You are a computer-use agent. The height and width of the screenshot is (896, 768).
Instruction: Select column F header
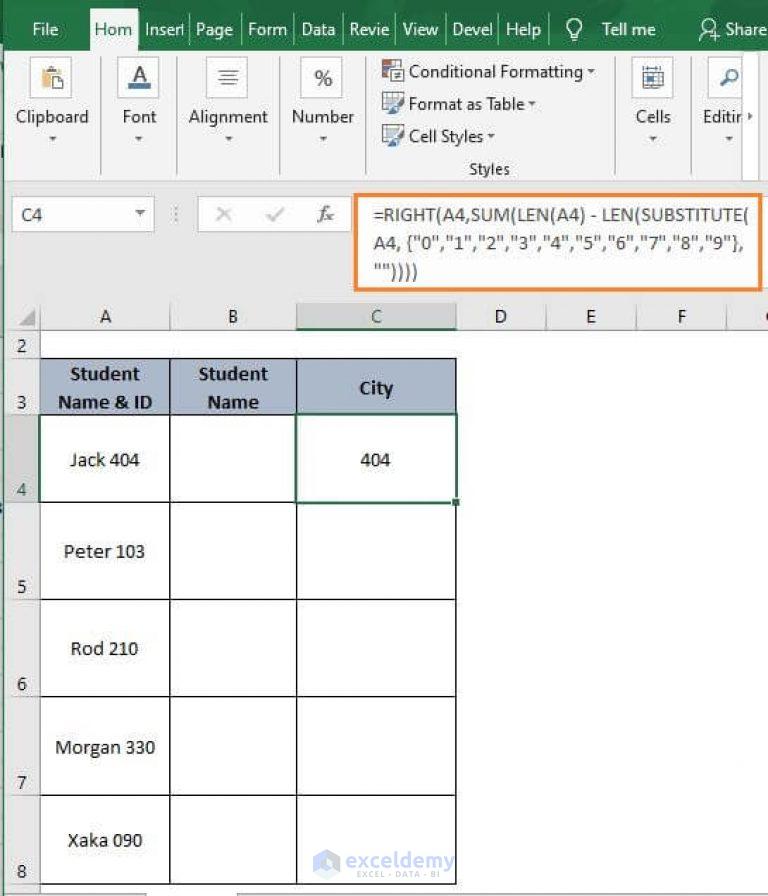click(681, 317)
